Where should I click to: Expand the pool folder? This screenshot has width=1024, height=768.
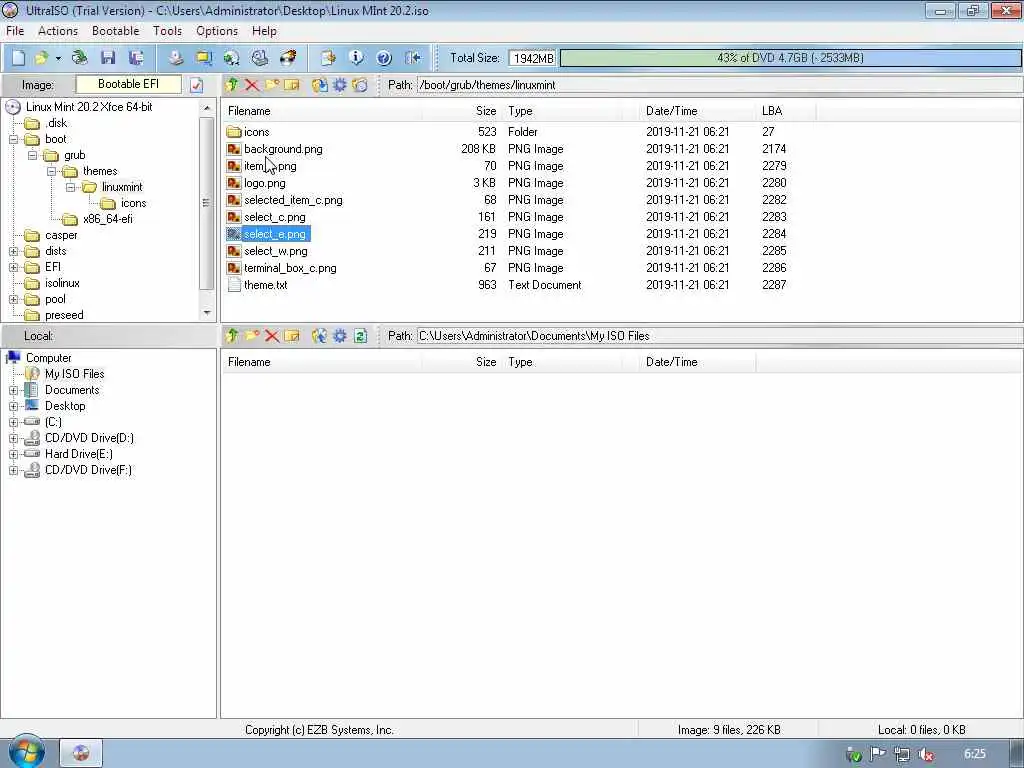(14, 299)
